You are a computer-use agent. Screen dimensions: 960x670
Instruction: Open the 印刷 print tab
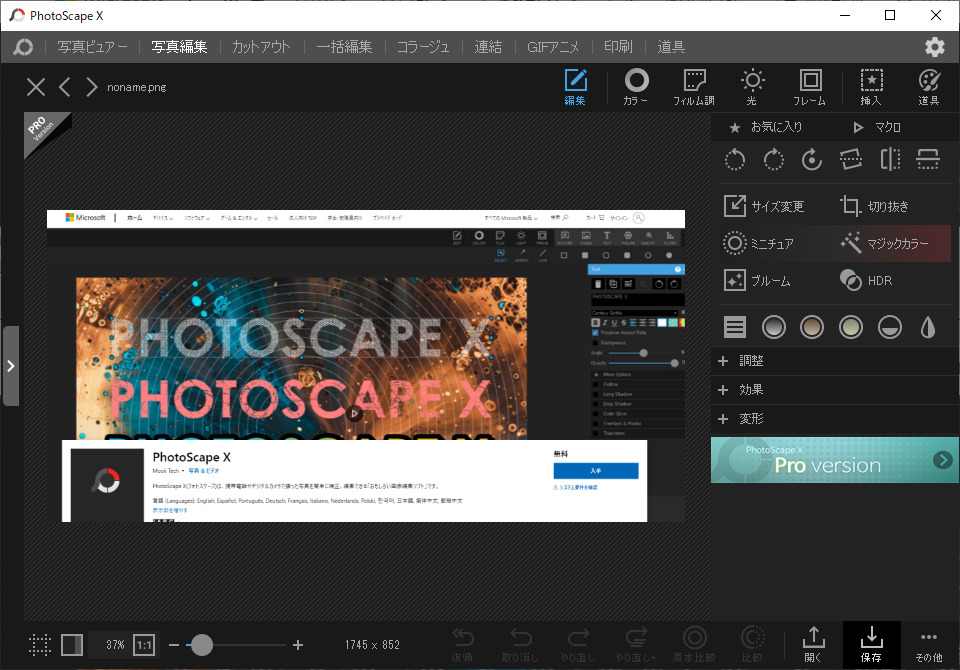tap(618, 47)
